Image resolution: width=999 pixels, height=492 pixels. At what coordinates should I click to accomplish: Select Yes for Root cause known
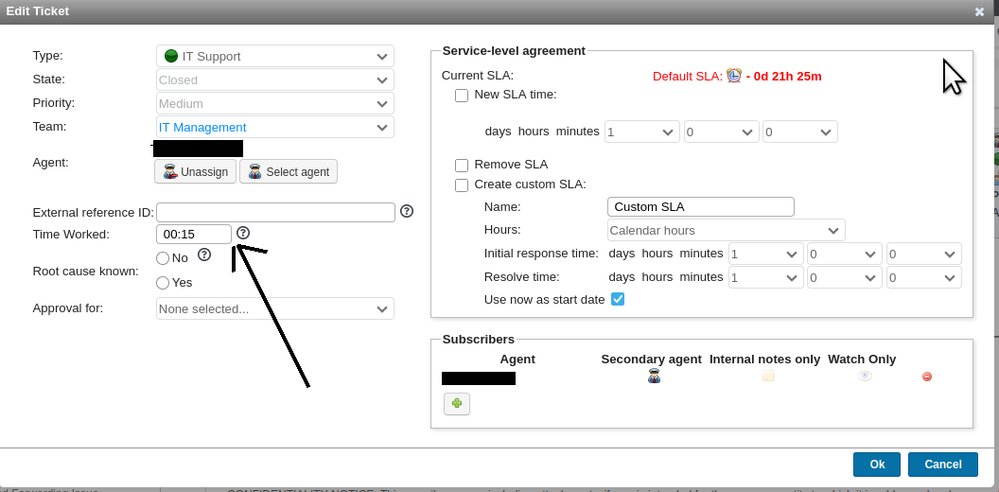pos(163,283)
